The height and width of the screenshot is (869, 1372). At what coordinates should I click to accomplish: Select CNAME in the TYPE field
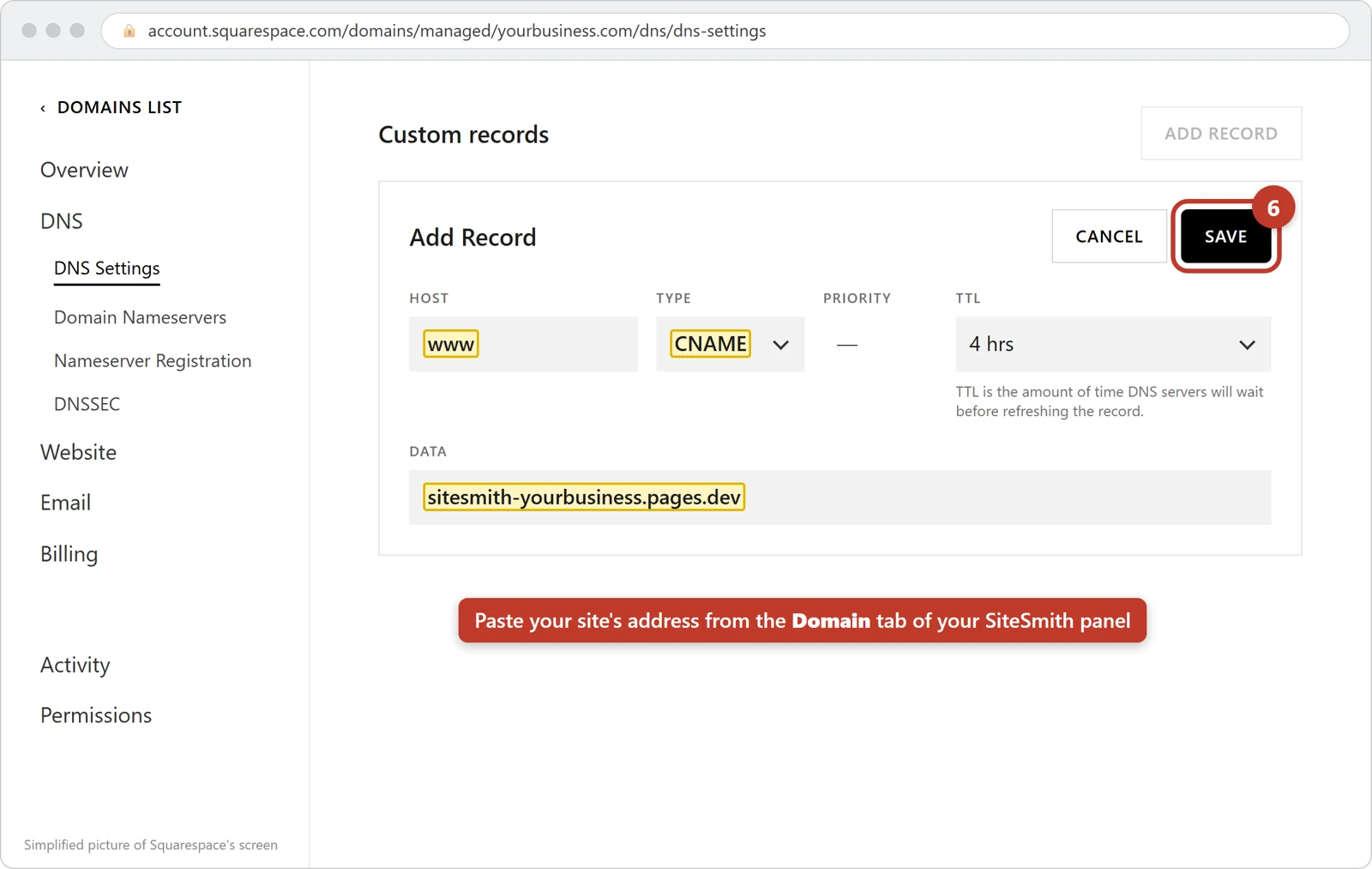[710, 344]
